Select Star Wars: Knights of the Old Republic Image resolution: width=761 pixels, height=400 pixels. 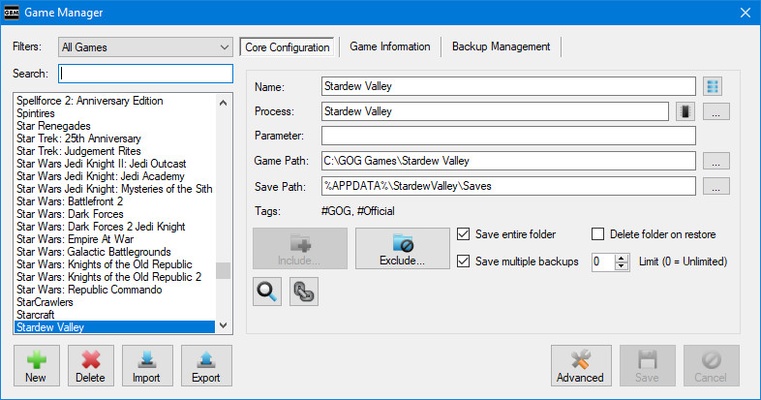pyautogui.click(x=115, y=265)
